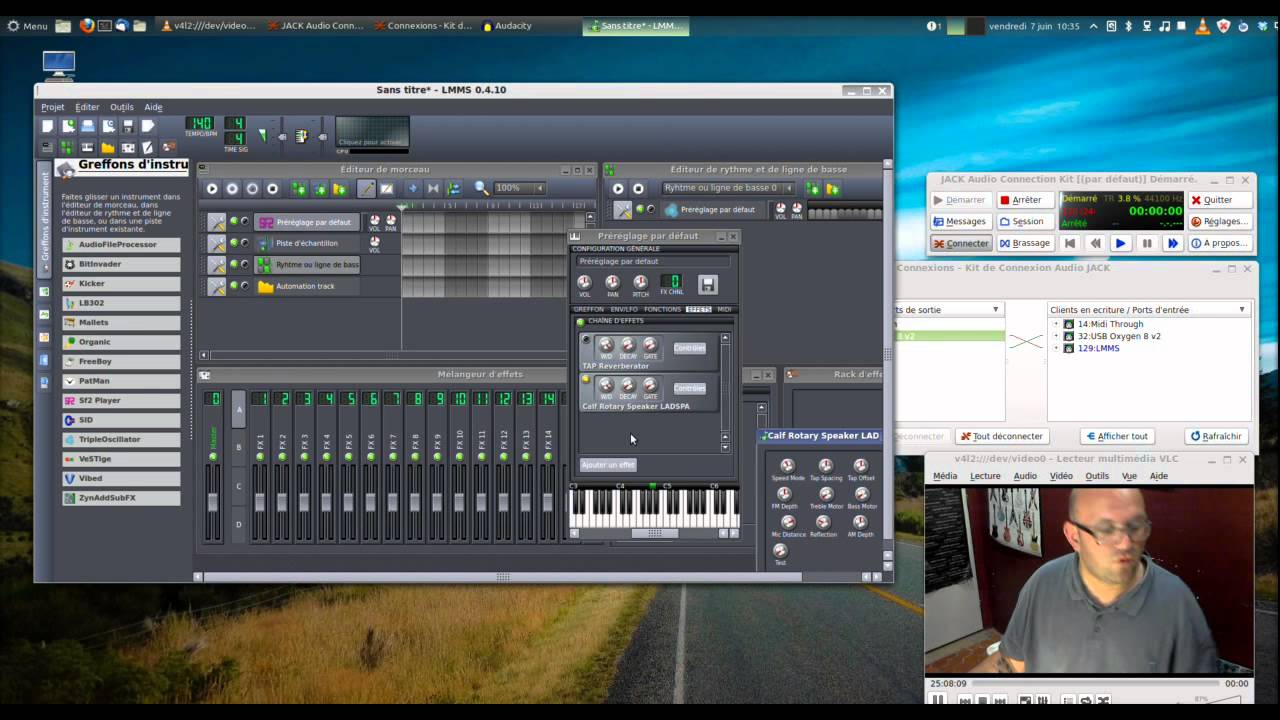Toggle mute LED on FX1 mixer channel
This screenshot has height=720, width=1280.
260,456
